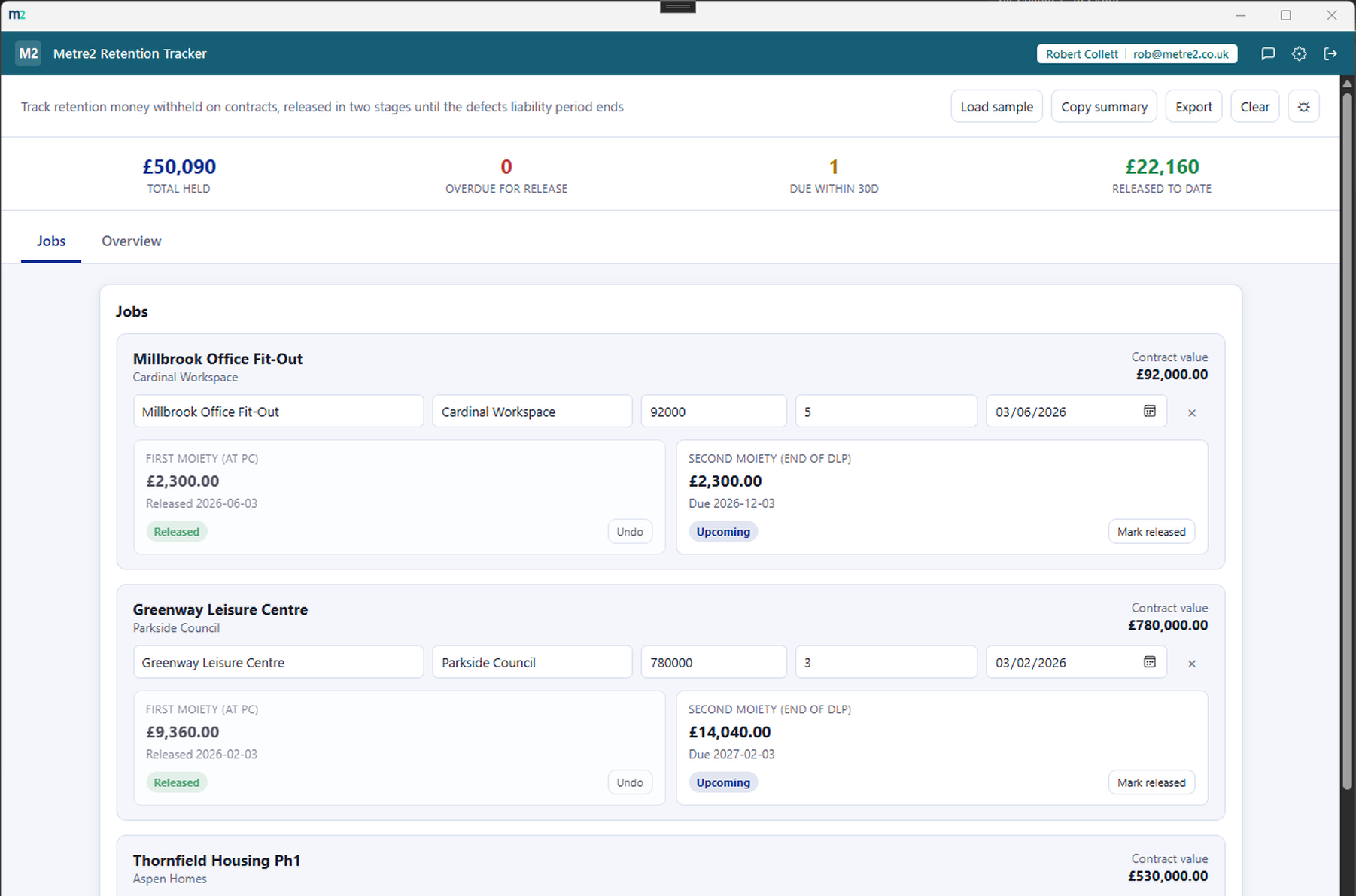Click Greenway Released status badge
This screenshot has width=1356, height=896.
coord(176,782)
